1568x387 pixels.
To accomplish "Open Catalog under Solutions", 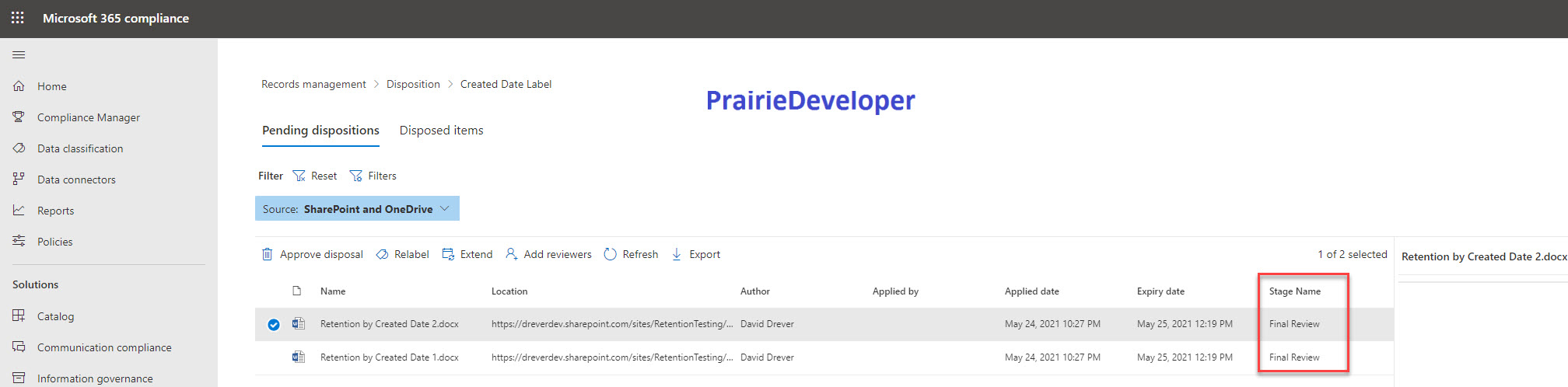I will (56, 316).
